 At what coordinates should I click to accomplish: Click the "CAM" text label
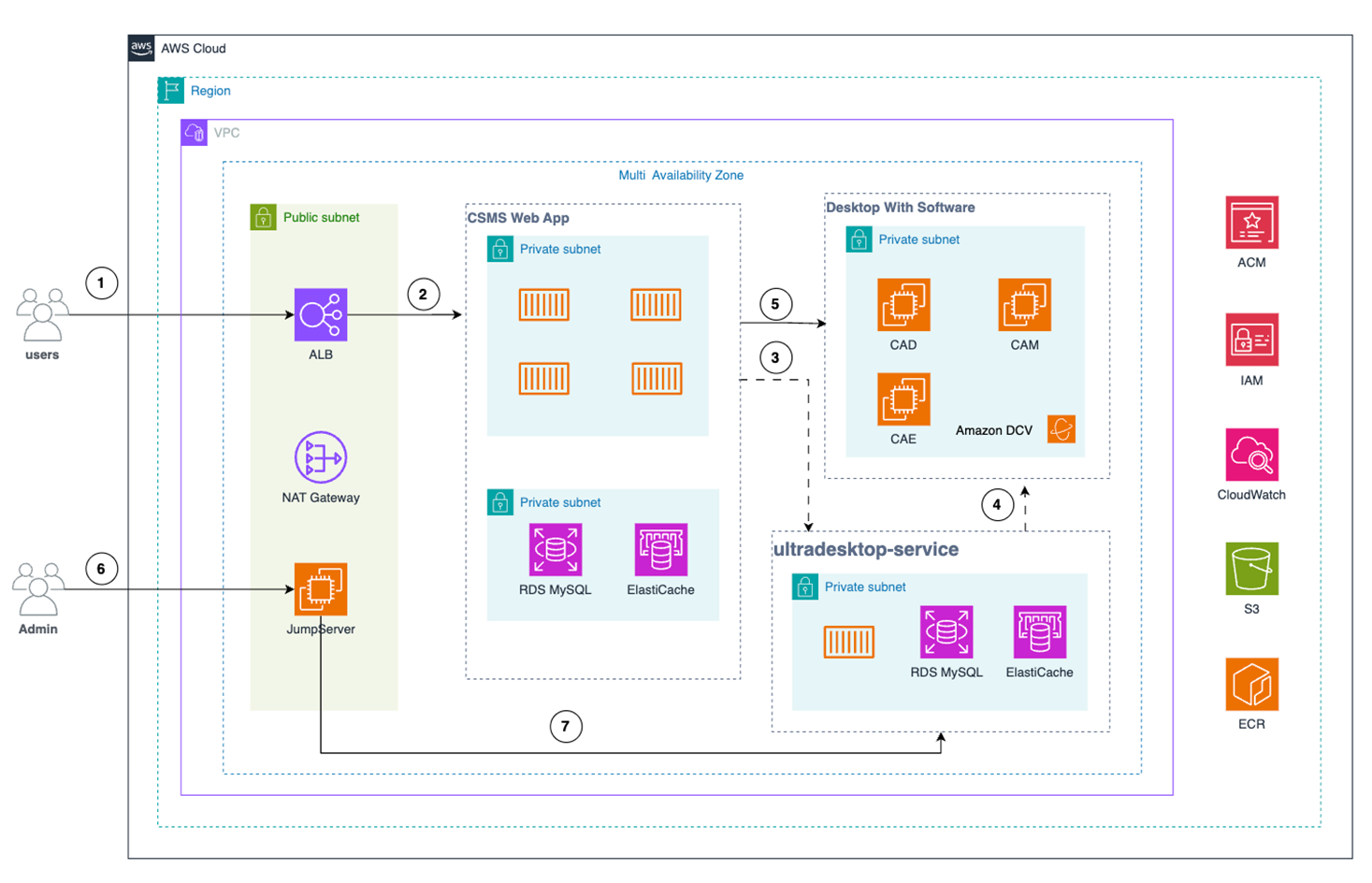click(x=1025, y=345)
